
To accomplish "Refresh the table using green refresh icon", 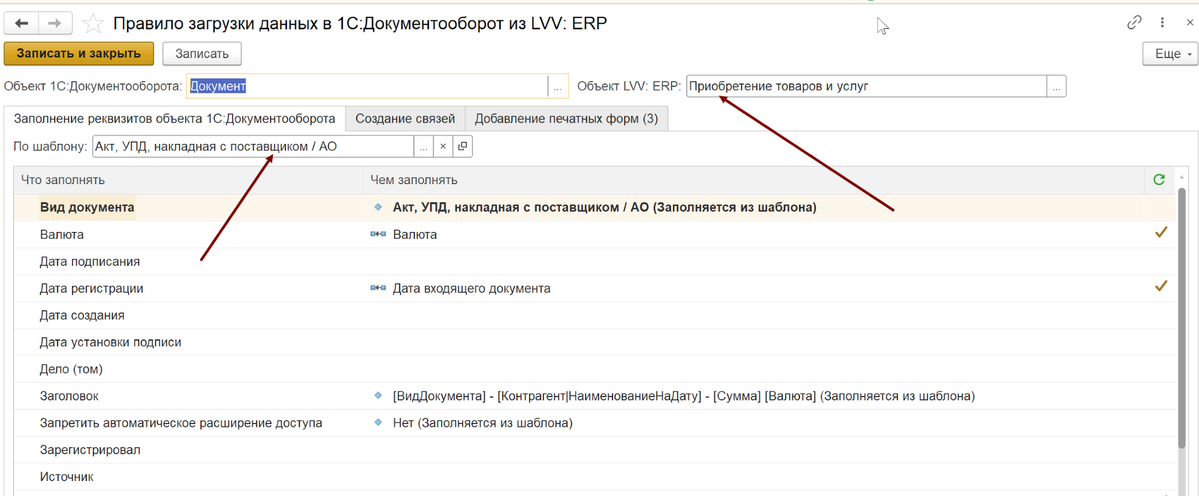I will tap(1159, 180).
